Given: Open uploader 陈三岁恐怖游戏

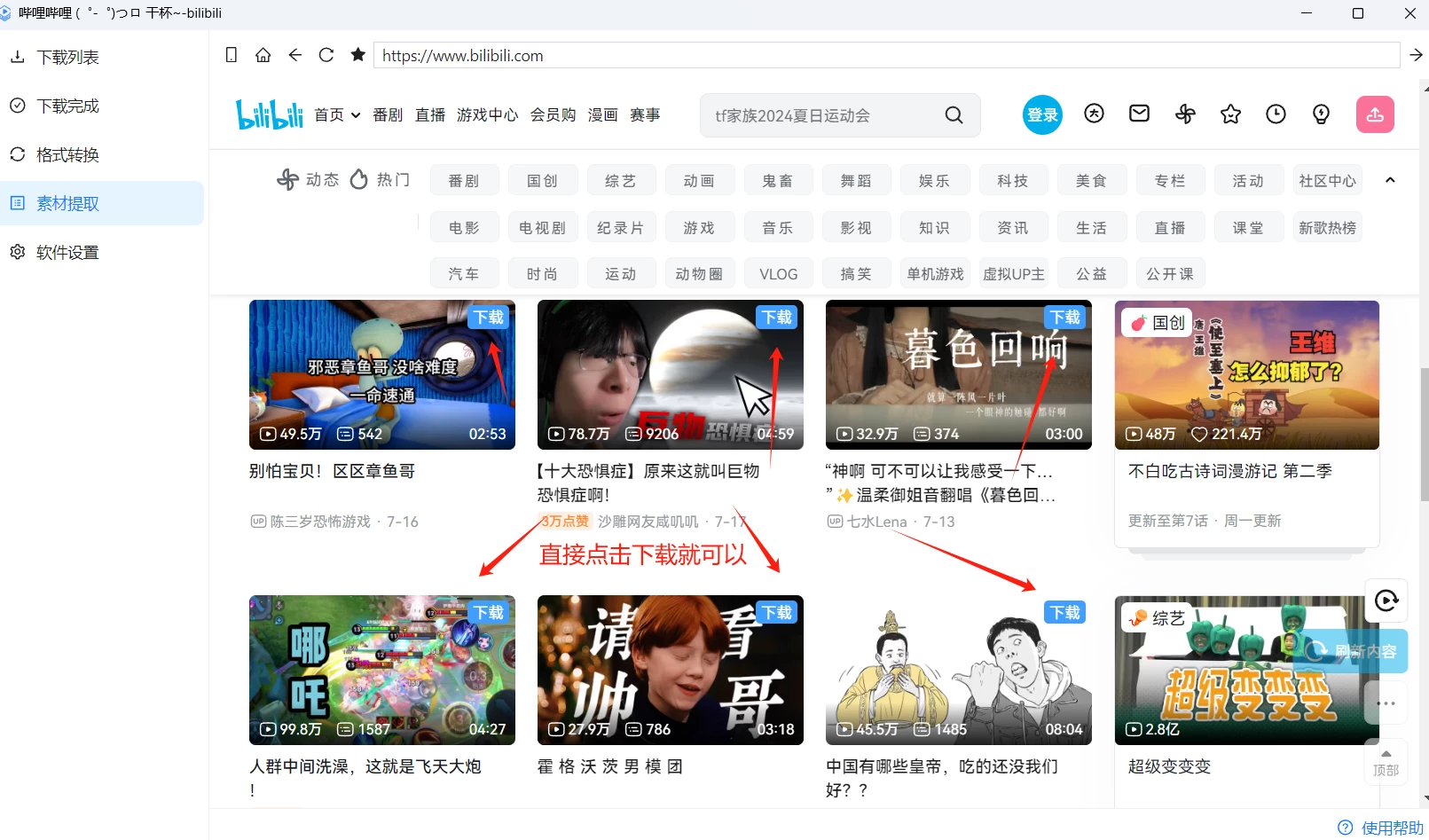Looking at the screenshot, I should click(x=320, y=522).
